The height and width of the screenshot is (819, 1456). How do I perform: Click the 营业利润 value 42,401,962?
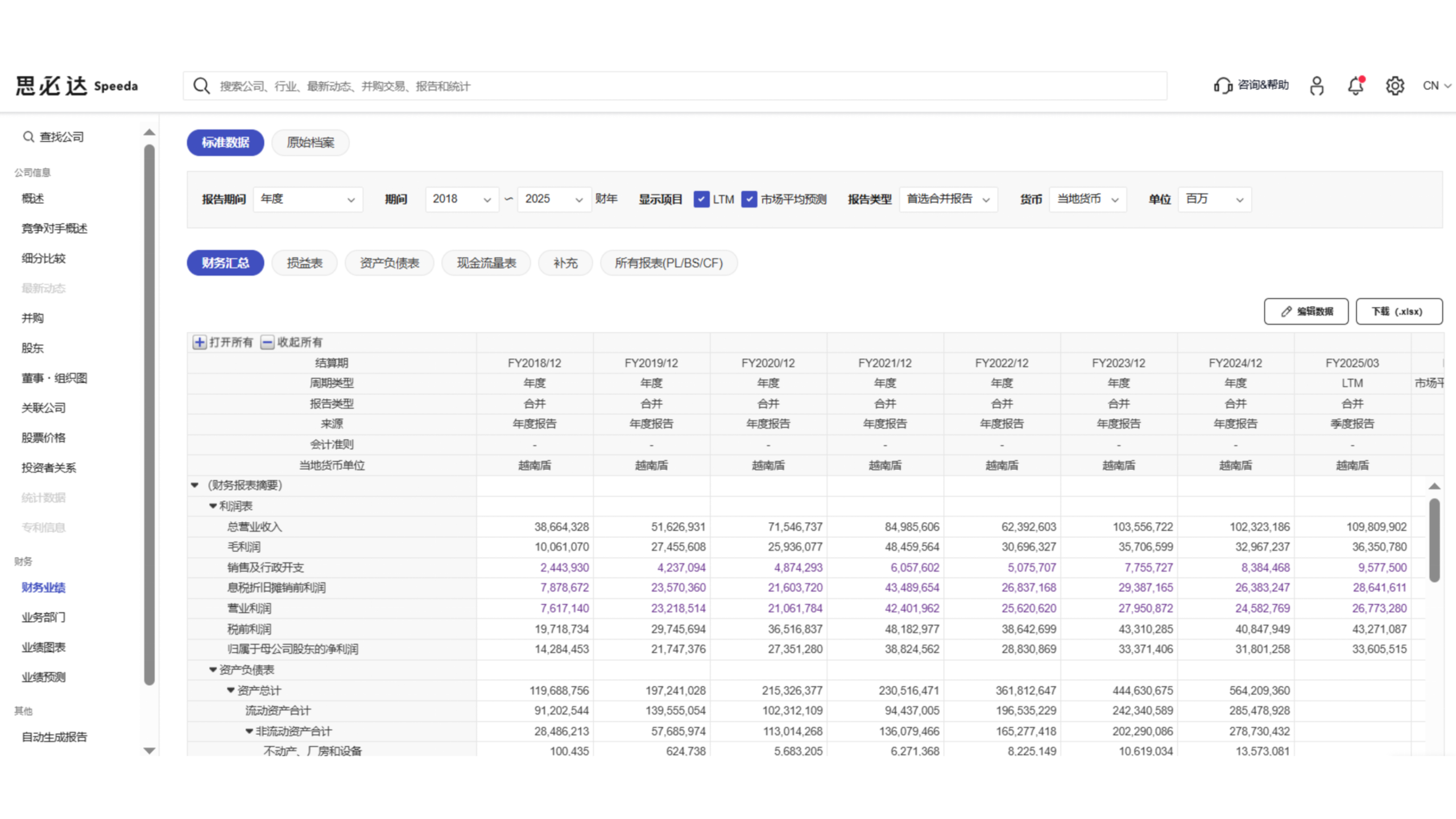pos(912,609)
